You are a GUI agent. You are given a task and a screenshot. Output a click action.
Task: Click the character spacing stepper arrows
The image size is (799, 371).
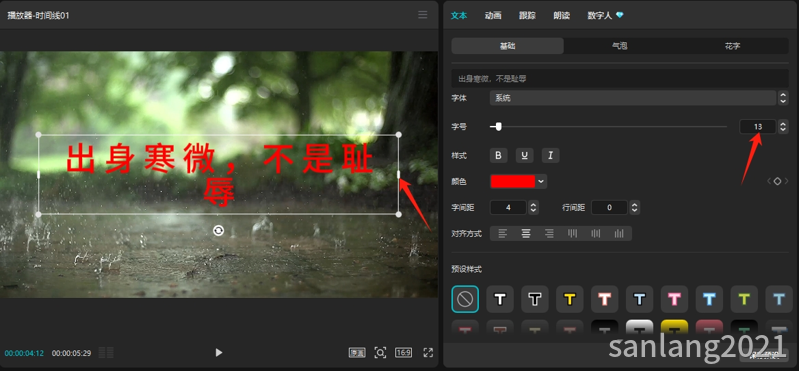point(533,207)
